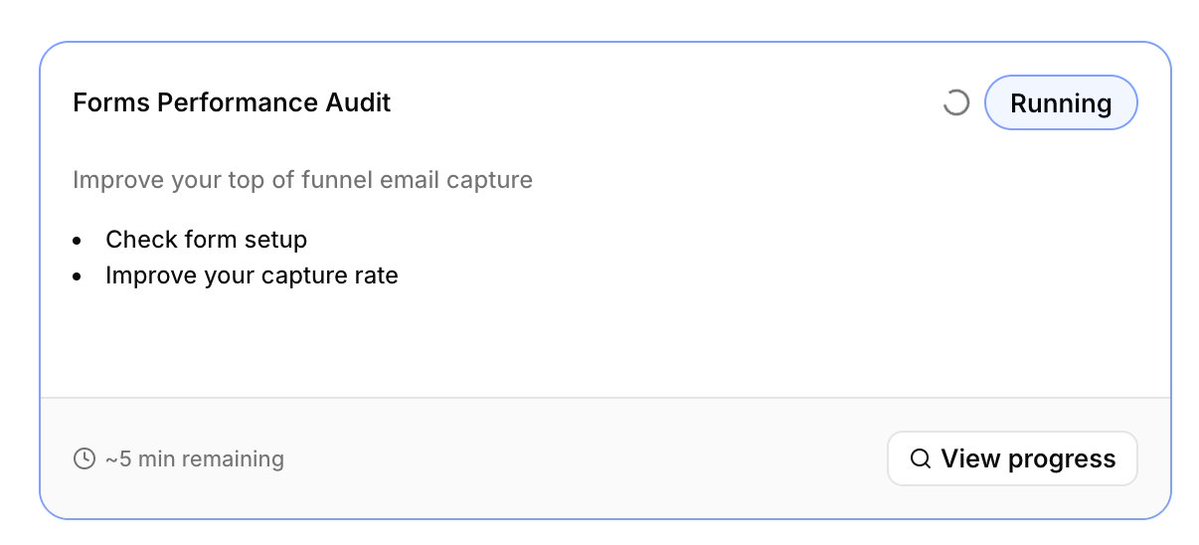Image resolution: width=1199 pixels, height=545 pixels.
Task: Click the clock icon beside remaining time
Action: 84,459
